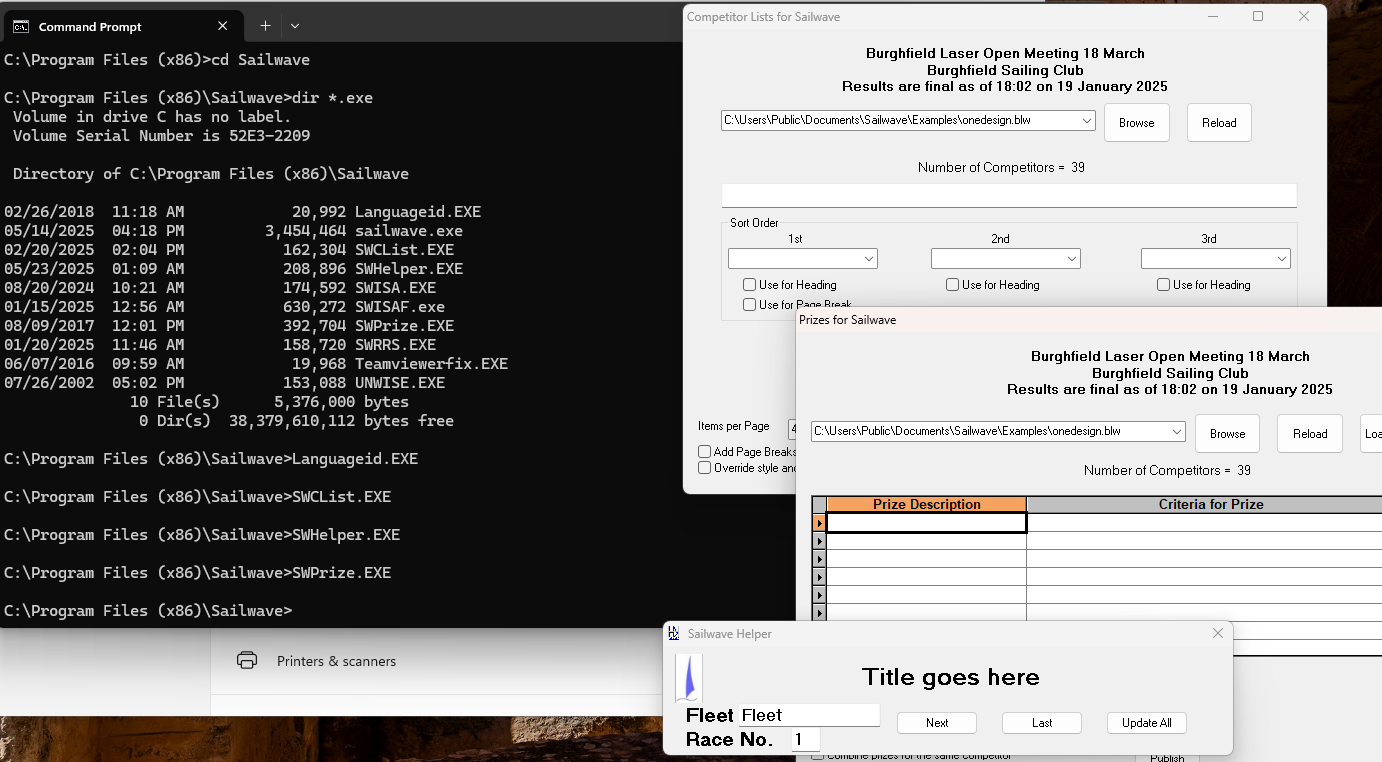Close the Competitor Lists for Sailwave window
This screenshot has height=762, width=1382.
coord(1304,16)
